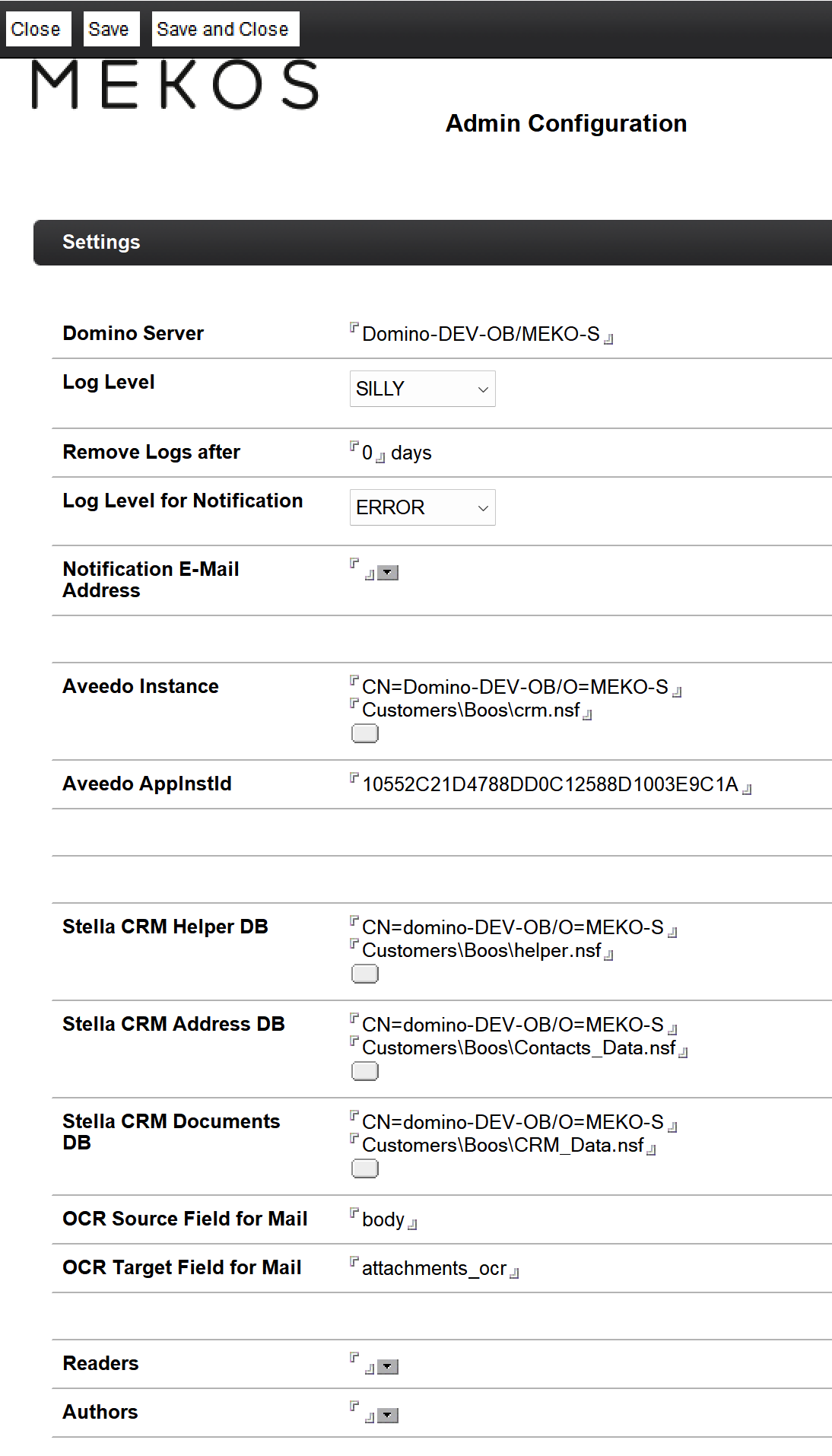Click the Aveedo AppInstId value field
832x1456 pixels.
(x=550, y=784)
